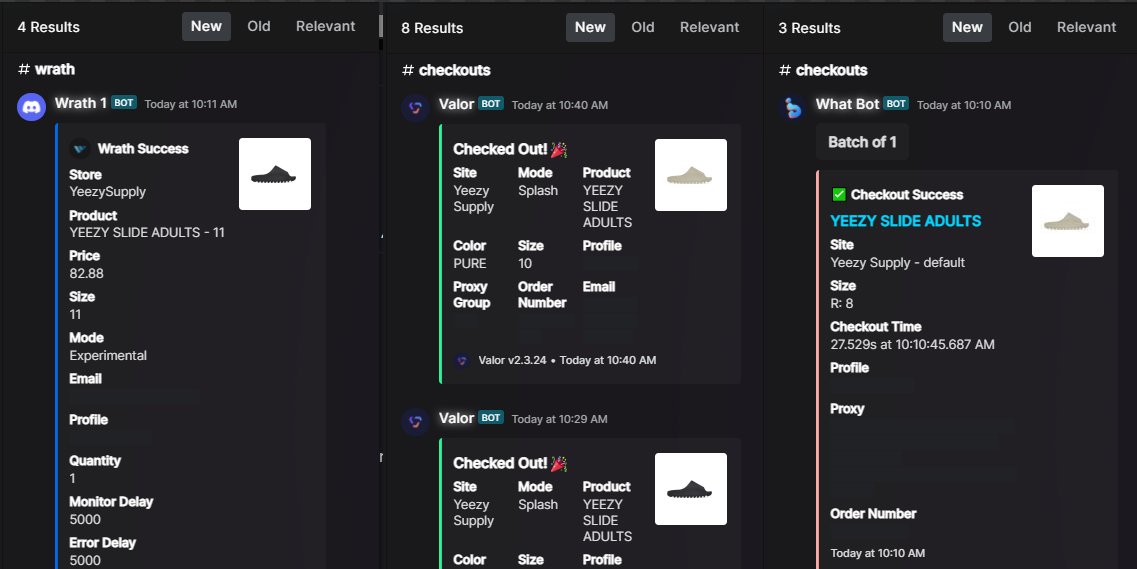Open checkouts channel in 8 Results panel
This screenshot has height=569, width=1137.
point(455,70)
